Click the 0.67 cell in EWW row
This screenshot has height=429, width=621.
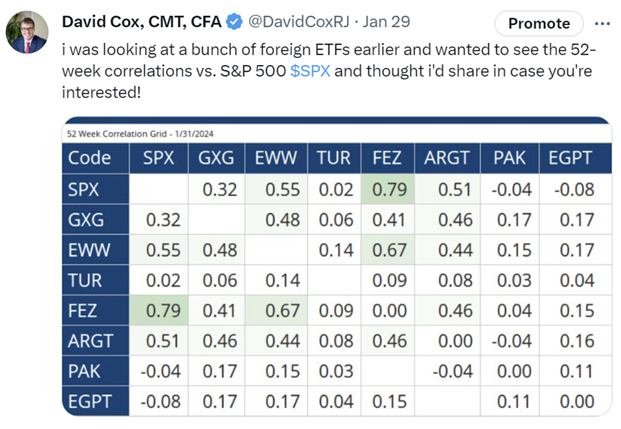[x=387, y=251]
